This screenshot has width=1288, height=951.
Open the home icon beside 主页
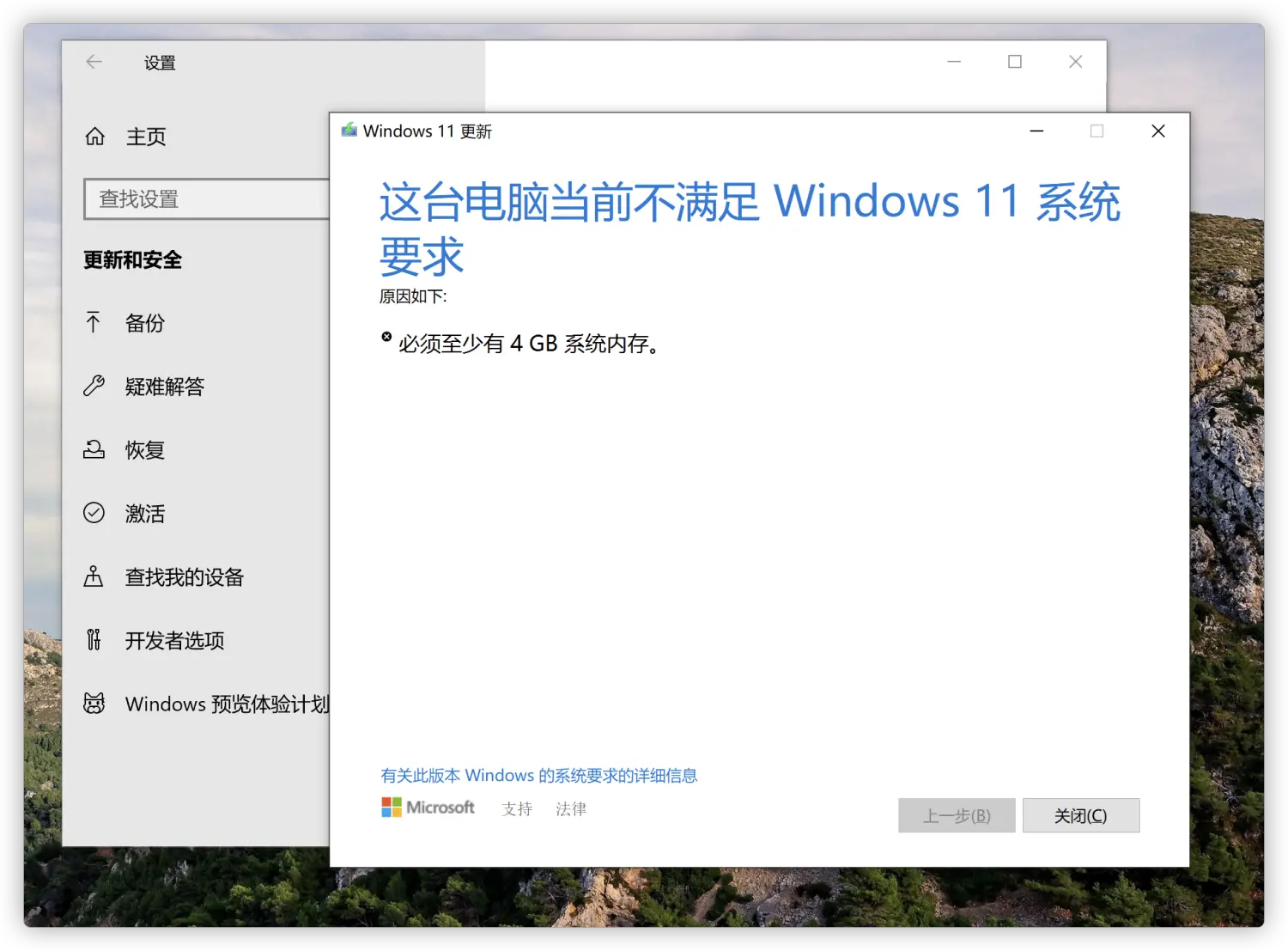[x=94, y=137]
